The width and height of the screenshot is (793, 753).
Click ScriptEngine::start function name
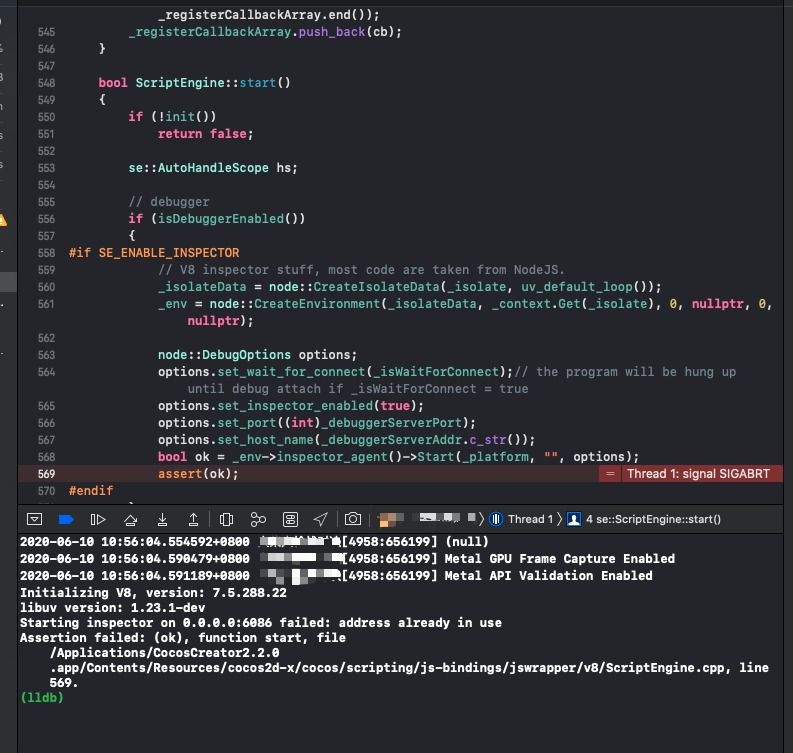pyautogui.click(x=213, y=83)
